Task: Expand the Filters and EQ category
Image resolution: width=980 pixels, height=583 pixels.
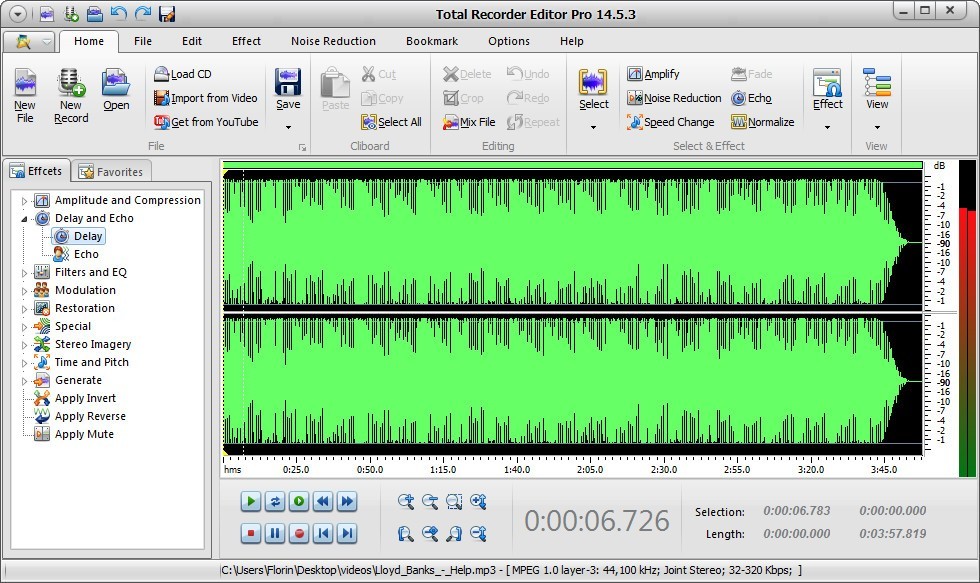Action: point(27,272)
